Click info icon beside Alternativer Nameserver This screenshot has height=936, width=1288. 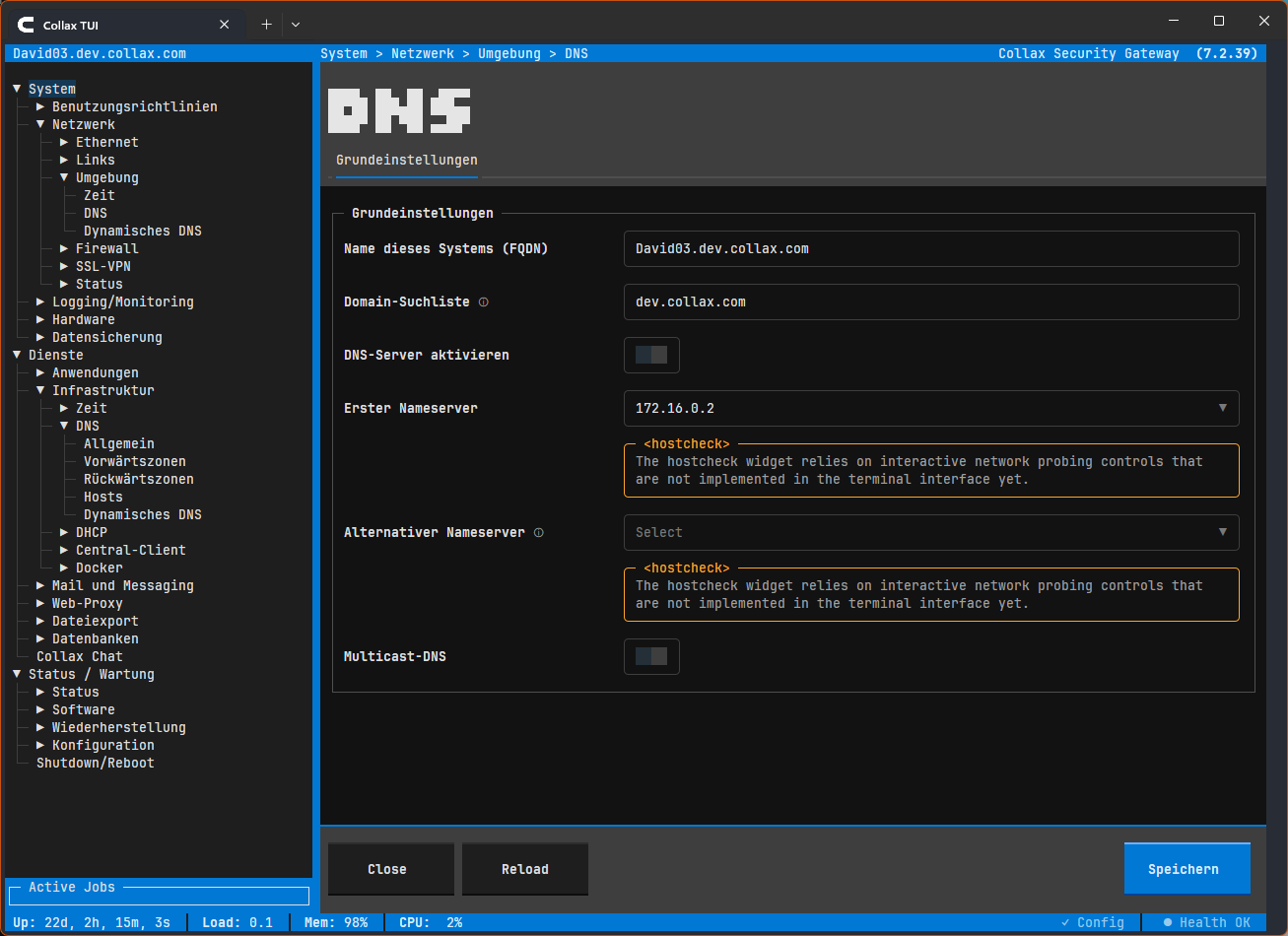(x=538, y=533)
